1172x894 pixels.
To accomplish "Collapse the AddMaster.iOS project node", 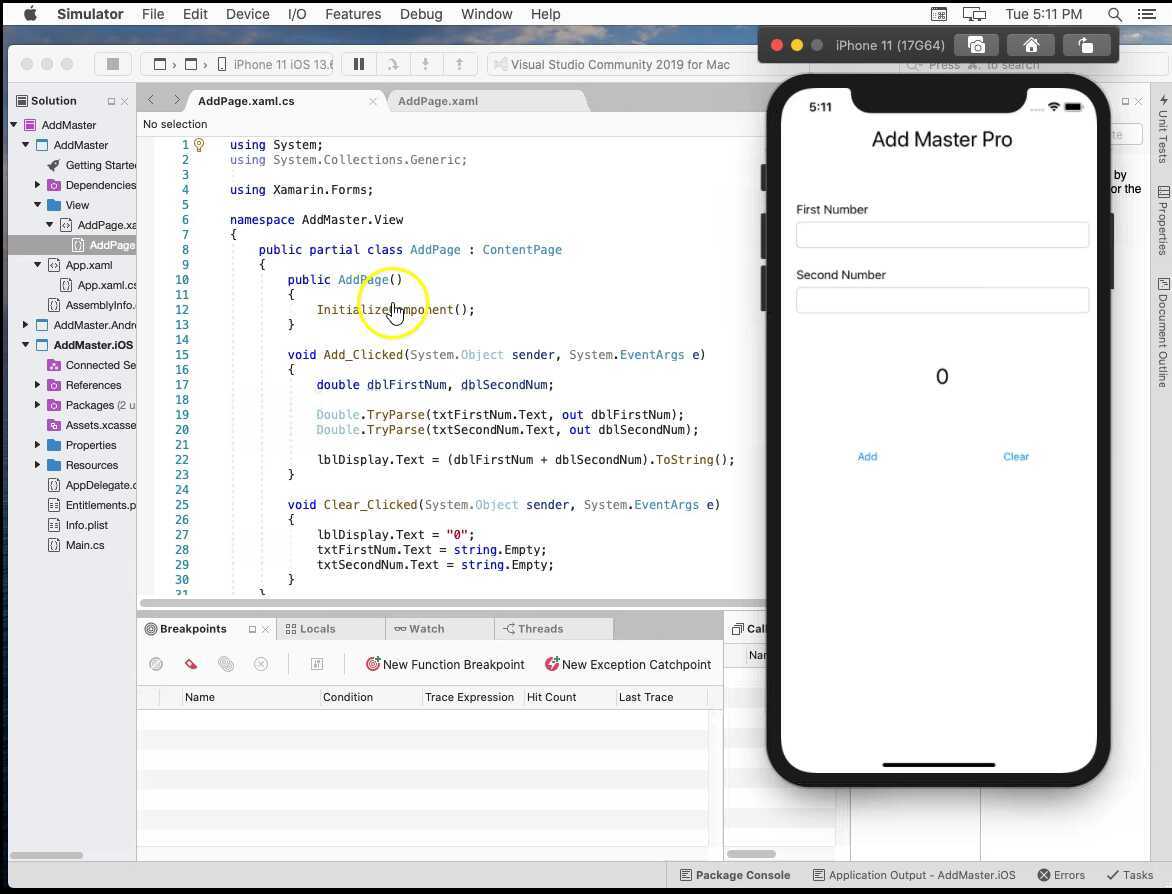I will [x=24, y=344].
